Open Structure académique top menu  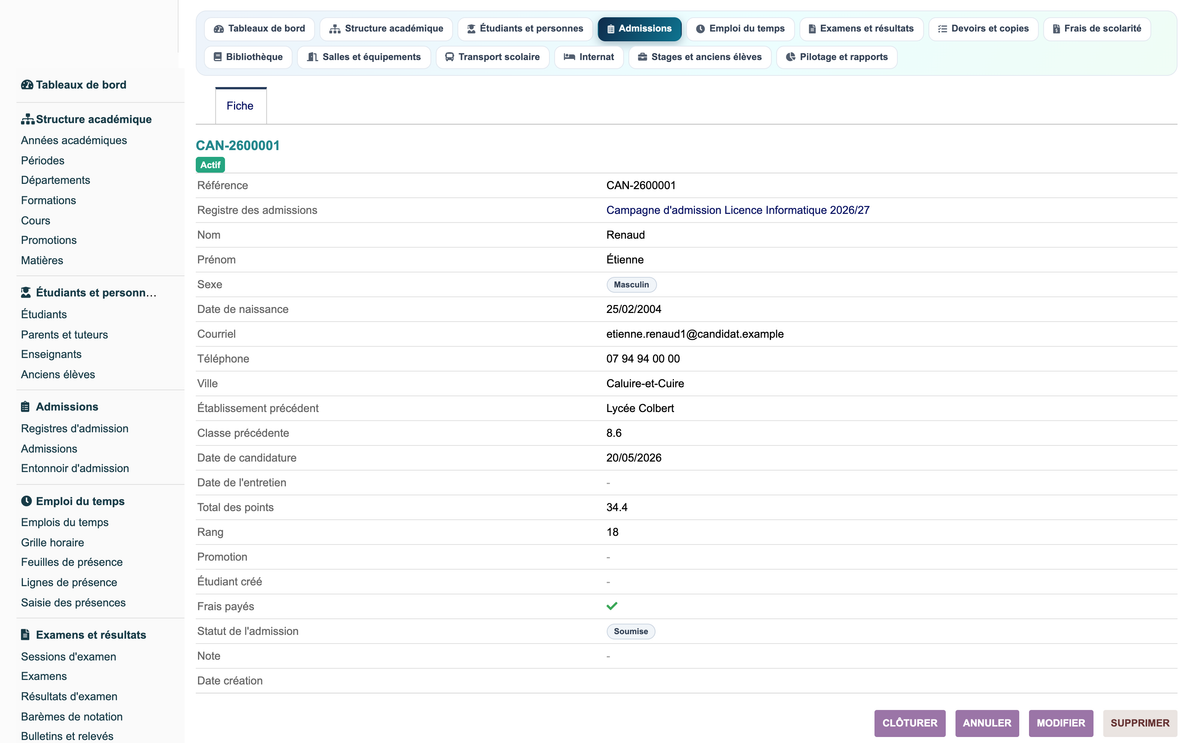click(386, 29)
